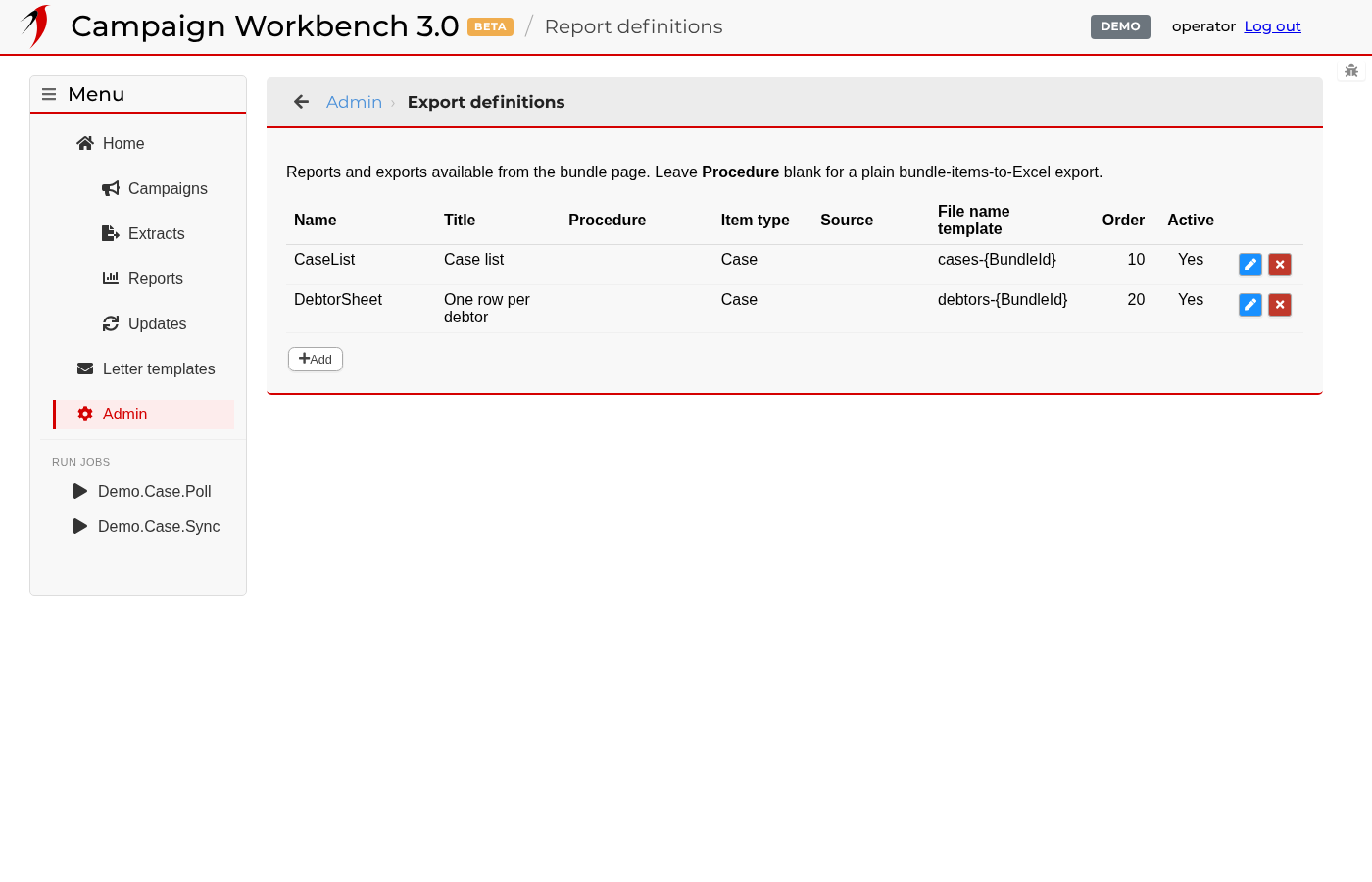1372x882 pixels.
Task: Go back using the left arrow icon
Action: click(x=302, y=102)
